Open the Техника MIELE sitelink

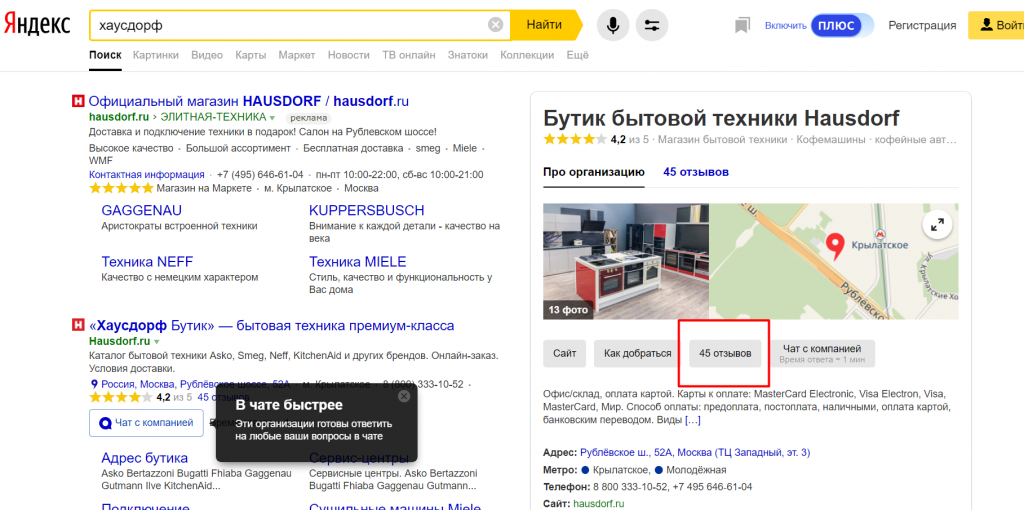tap(357, 262)
